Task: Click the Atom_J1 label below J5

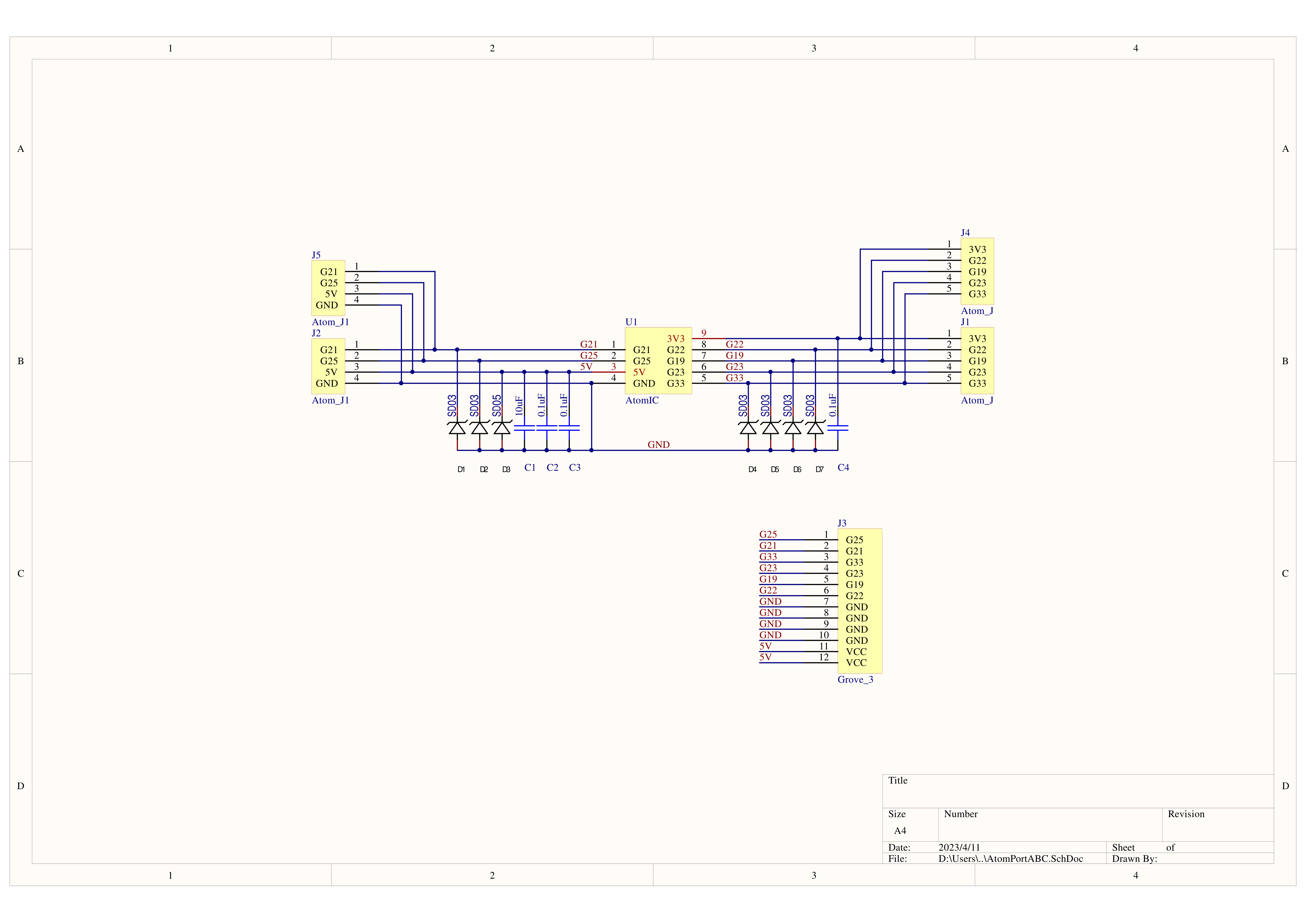Action: click(x=330, y=322)
